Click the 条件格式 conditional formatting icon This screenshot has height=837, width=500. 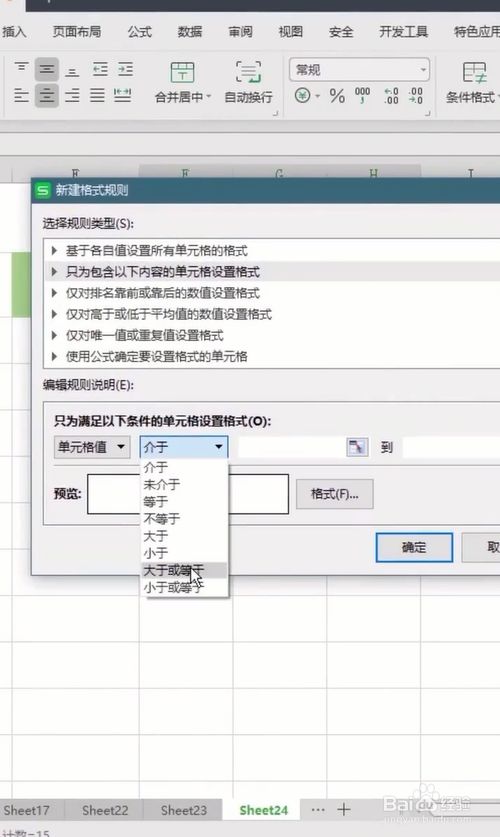474,73
